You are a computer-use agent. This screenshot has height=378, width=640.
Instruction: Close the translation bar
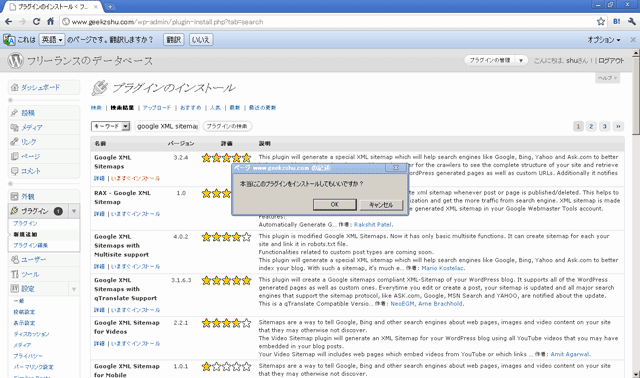tap(633, 40)
